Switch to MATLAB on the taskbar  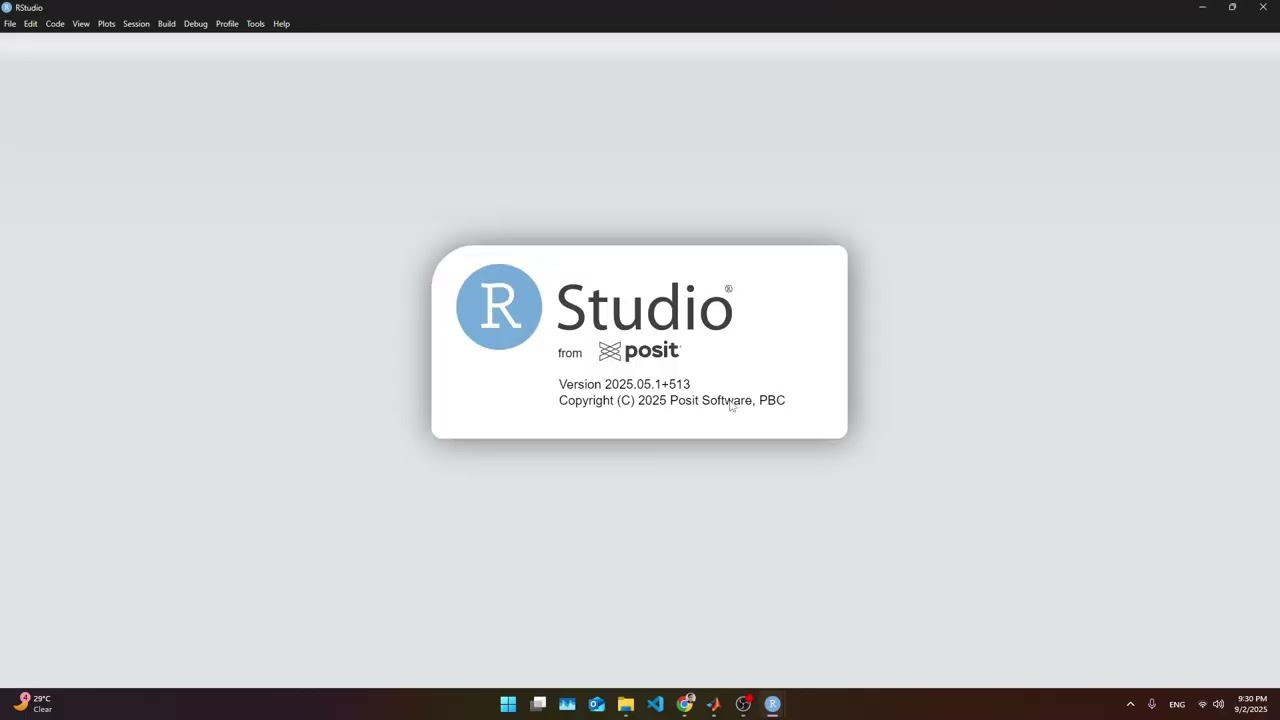tap(714, 704)
